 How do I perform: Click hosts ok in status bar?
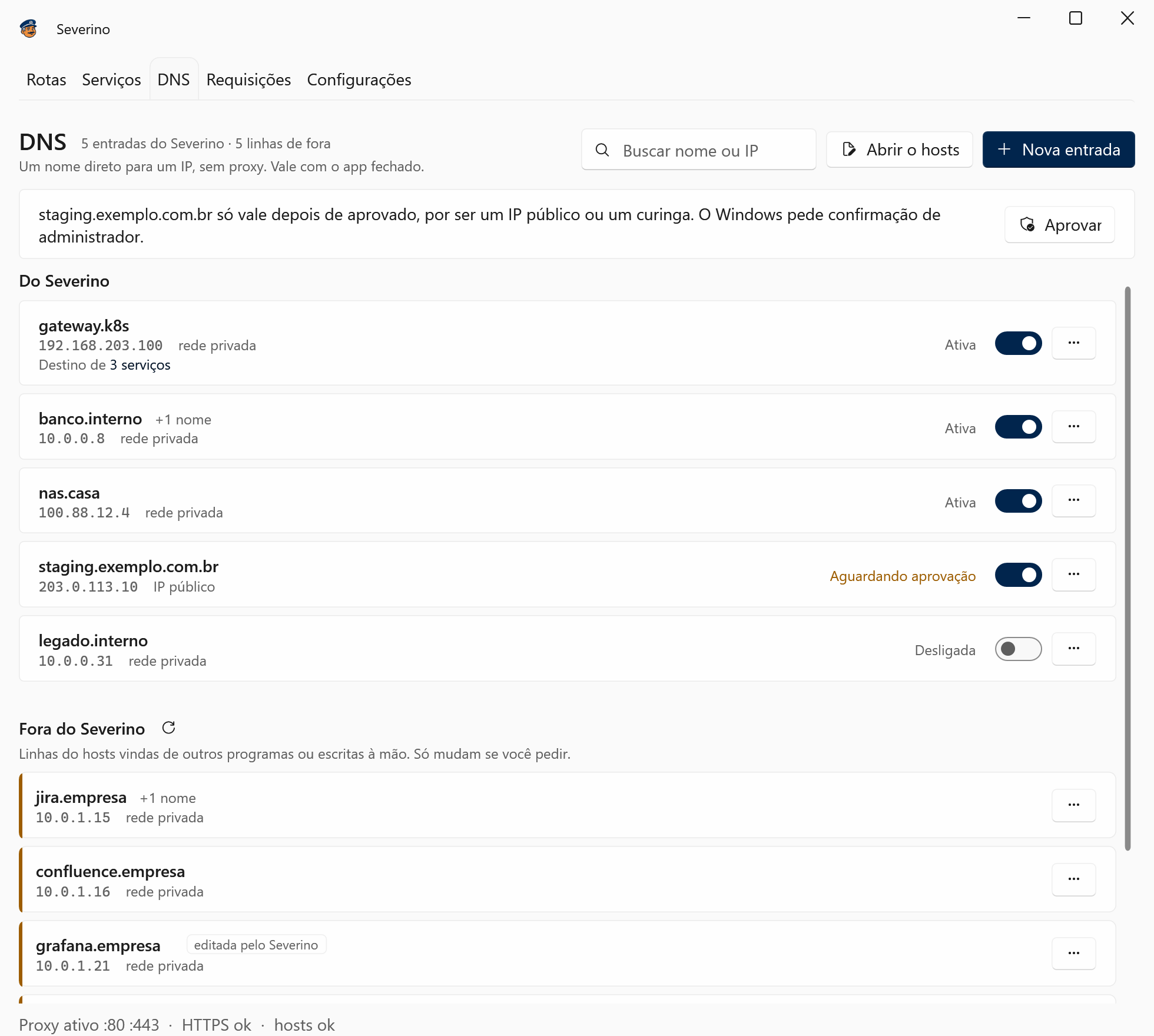tap(304, 1025)
